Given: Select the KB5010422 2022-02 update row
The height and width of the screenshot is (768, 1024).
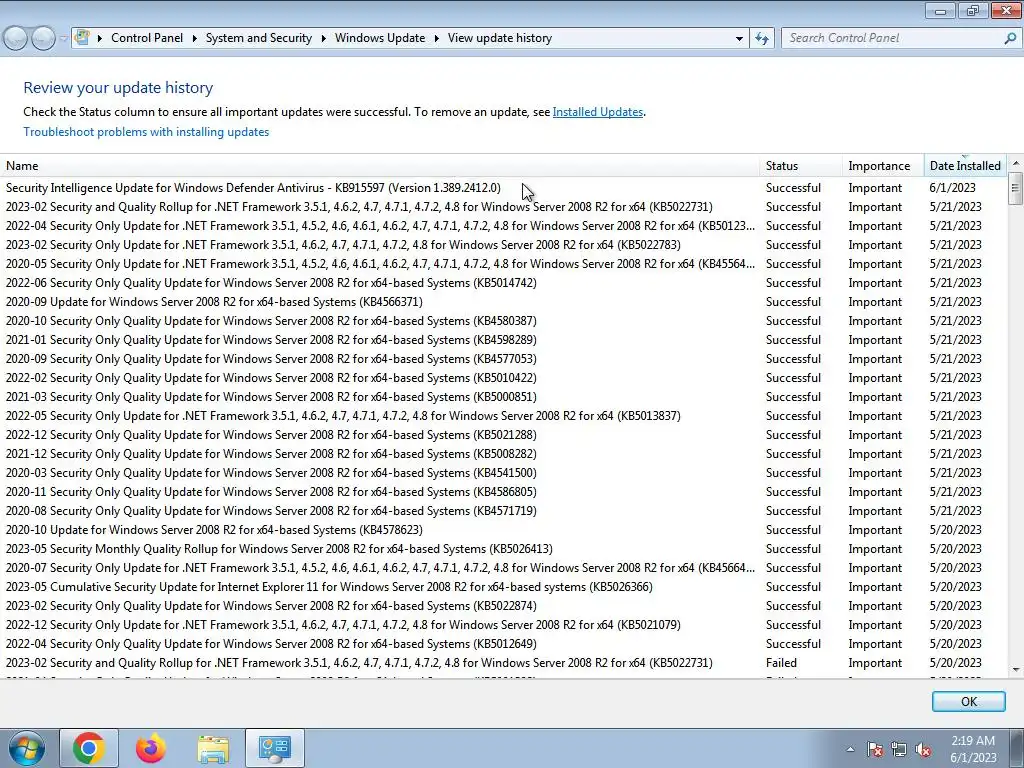Looking at the screenshot, I should click(x=503, y=377).
